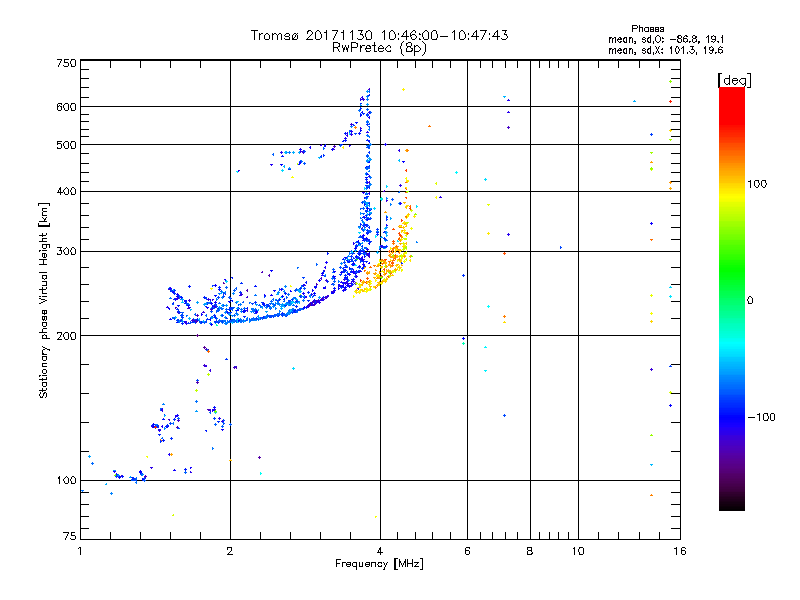Viewport: 800px width, 600px height.
Task: Click the y-axis tick label "75"
Action: [x=70, y=536]
